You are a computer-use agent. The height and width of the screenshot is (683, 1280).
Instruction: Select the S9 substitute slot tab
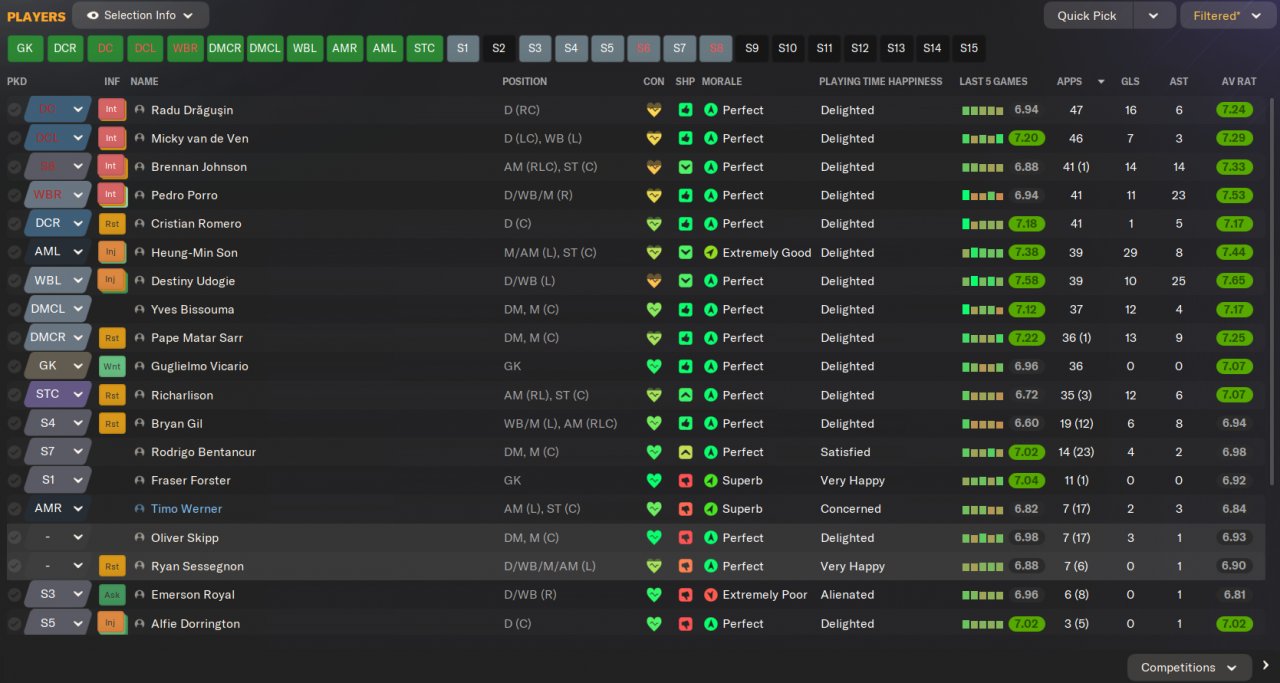click(x=752, y=48)
